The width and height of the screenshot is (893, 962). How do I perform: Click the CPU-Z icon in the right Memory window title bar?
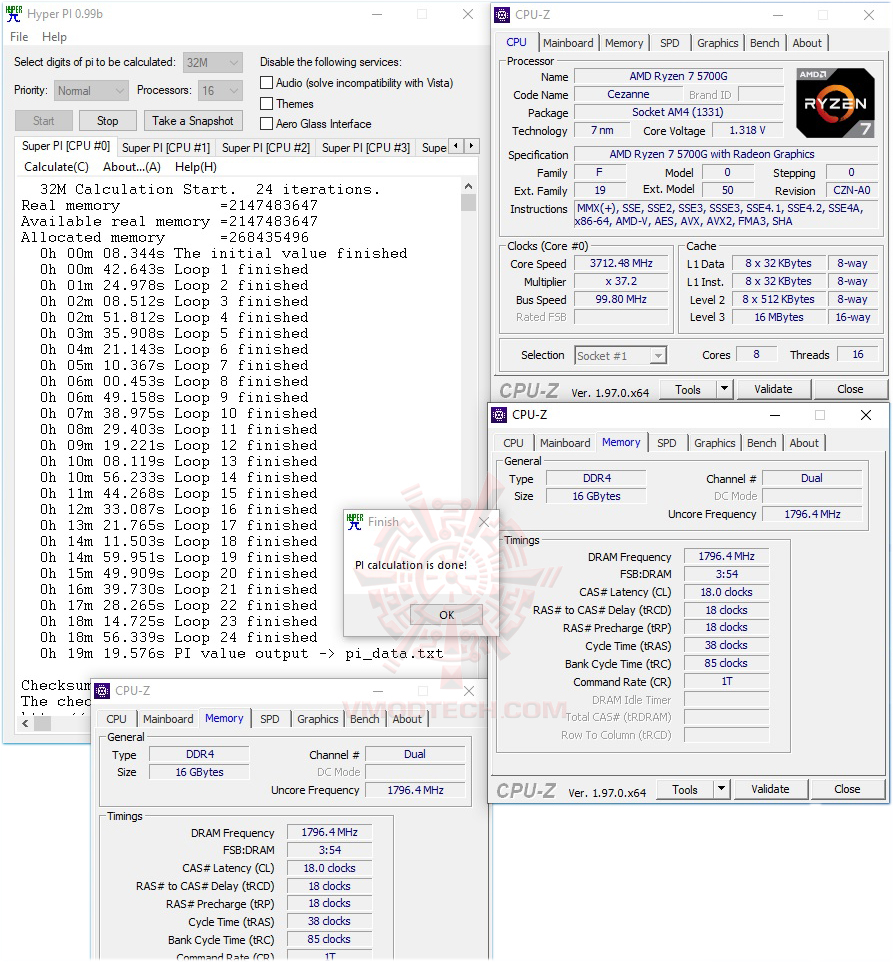point(499,415)
